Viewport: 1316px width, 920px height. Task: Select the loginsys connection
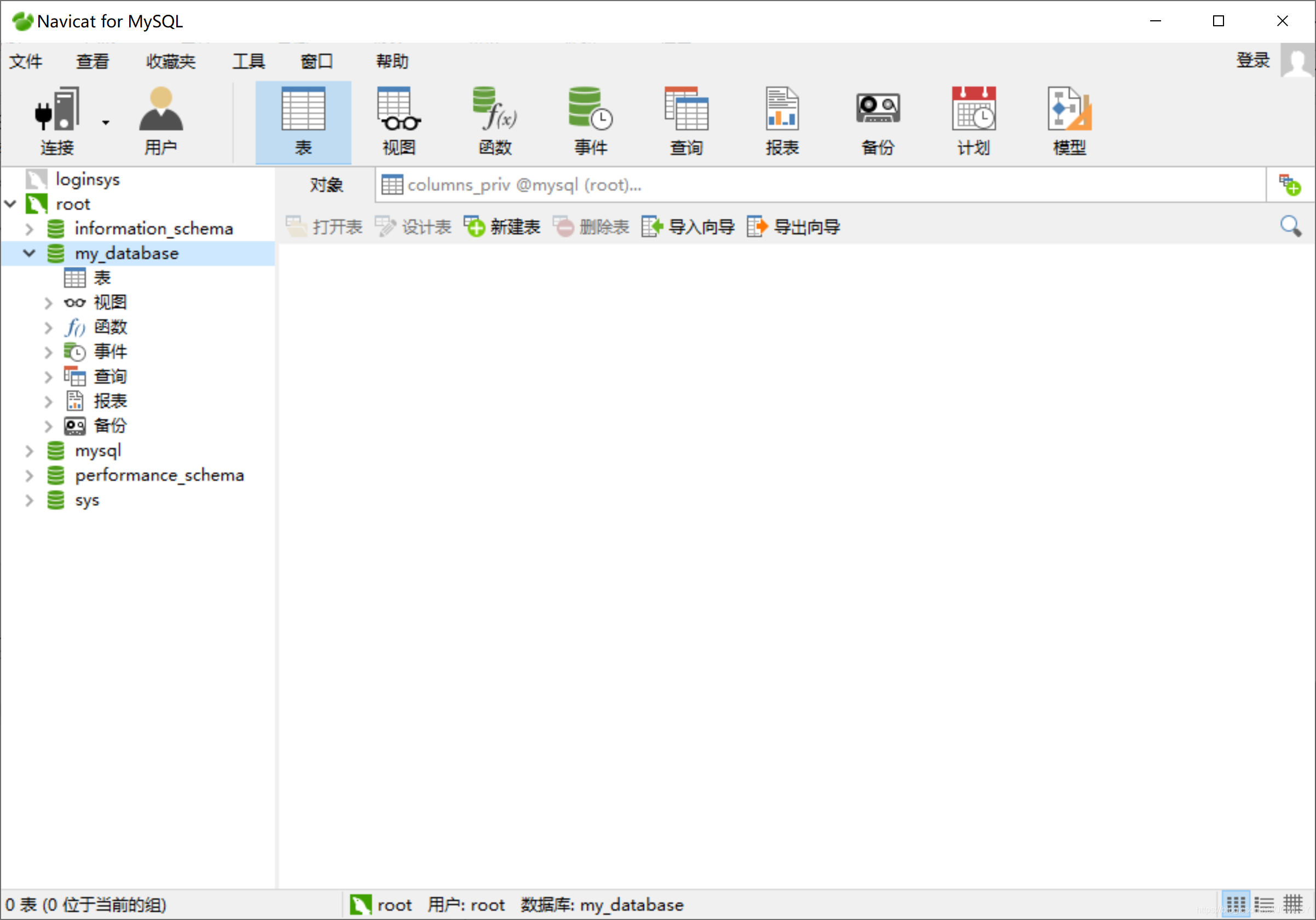click(88, 179)
